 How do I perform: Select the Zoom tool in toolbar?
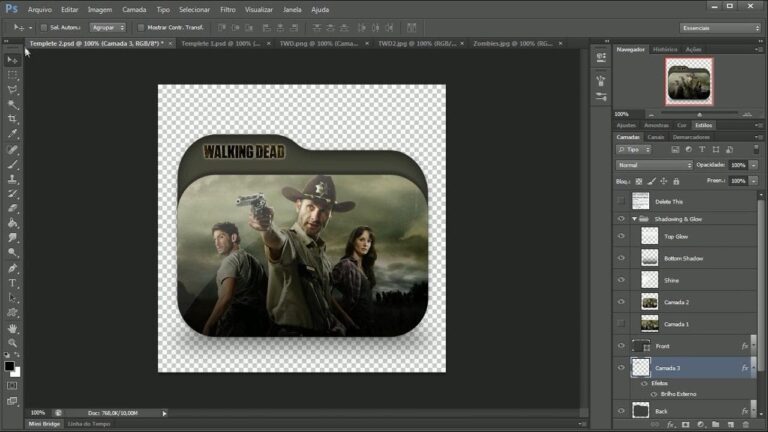click(12, 343)
